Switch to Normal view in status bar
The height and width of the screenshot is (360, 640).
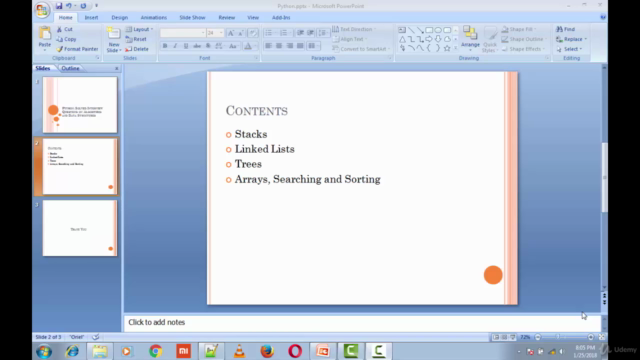496,337
